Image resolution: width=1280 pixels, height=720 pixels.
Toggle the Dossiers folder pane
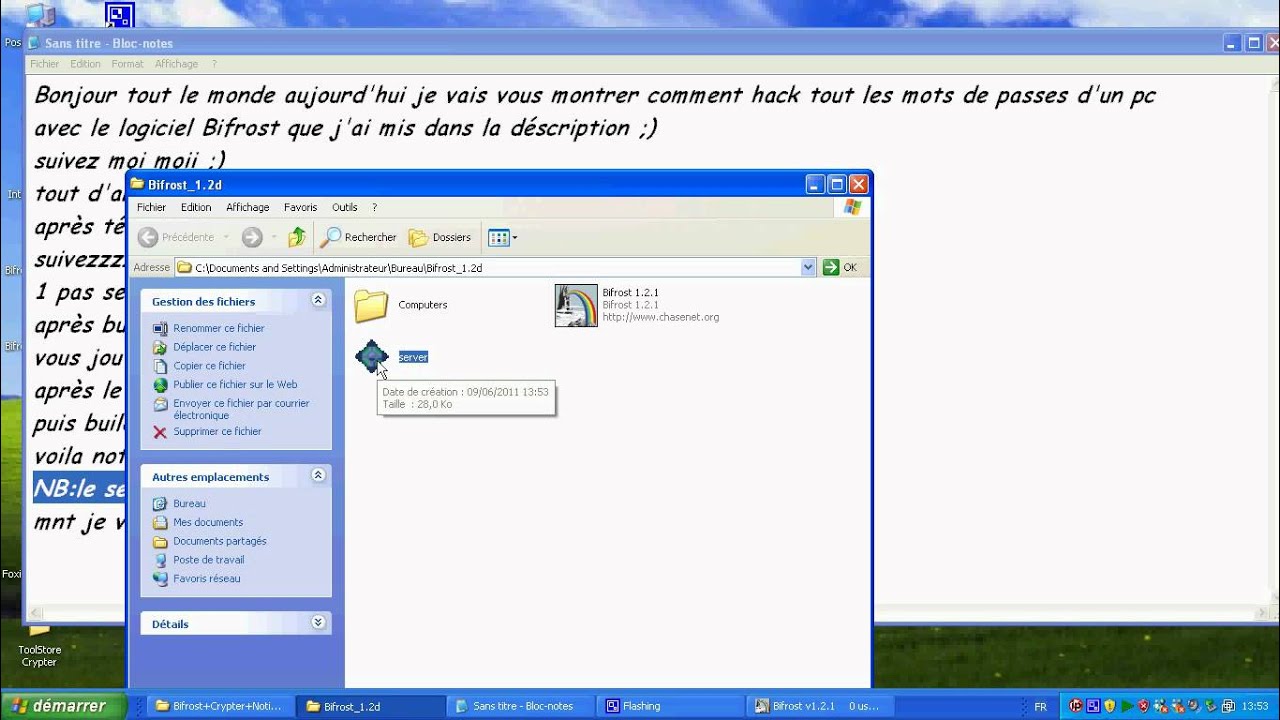(x=440, y=237)
